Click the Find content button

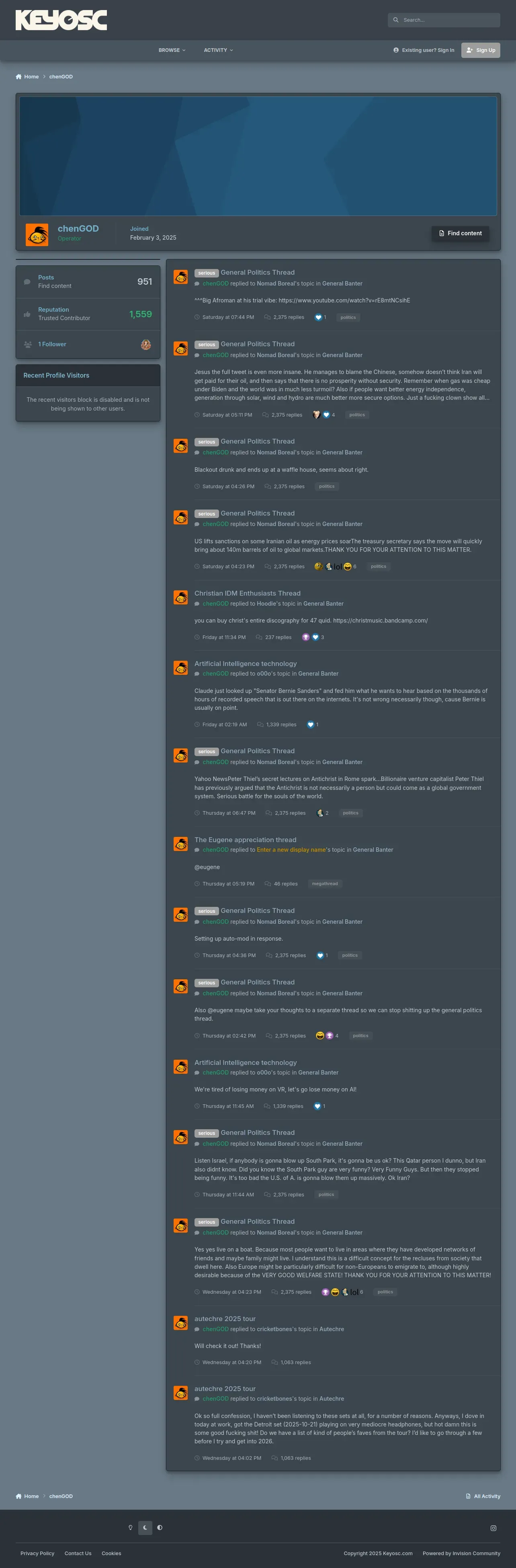(460, 233)
